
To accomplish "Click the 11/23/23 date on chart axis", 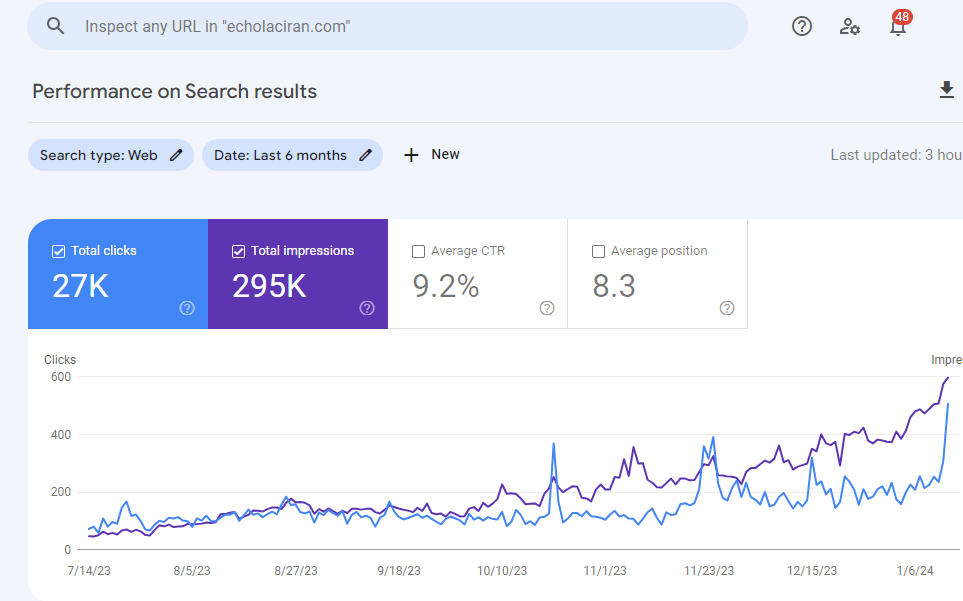I will [709, 571].
